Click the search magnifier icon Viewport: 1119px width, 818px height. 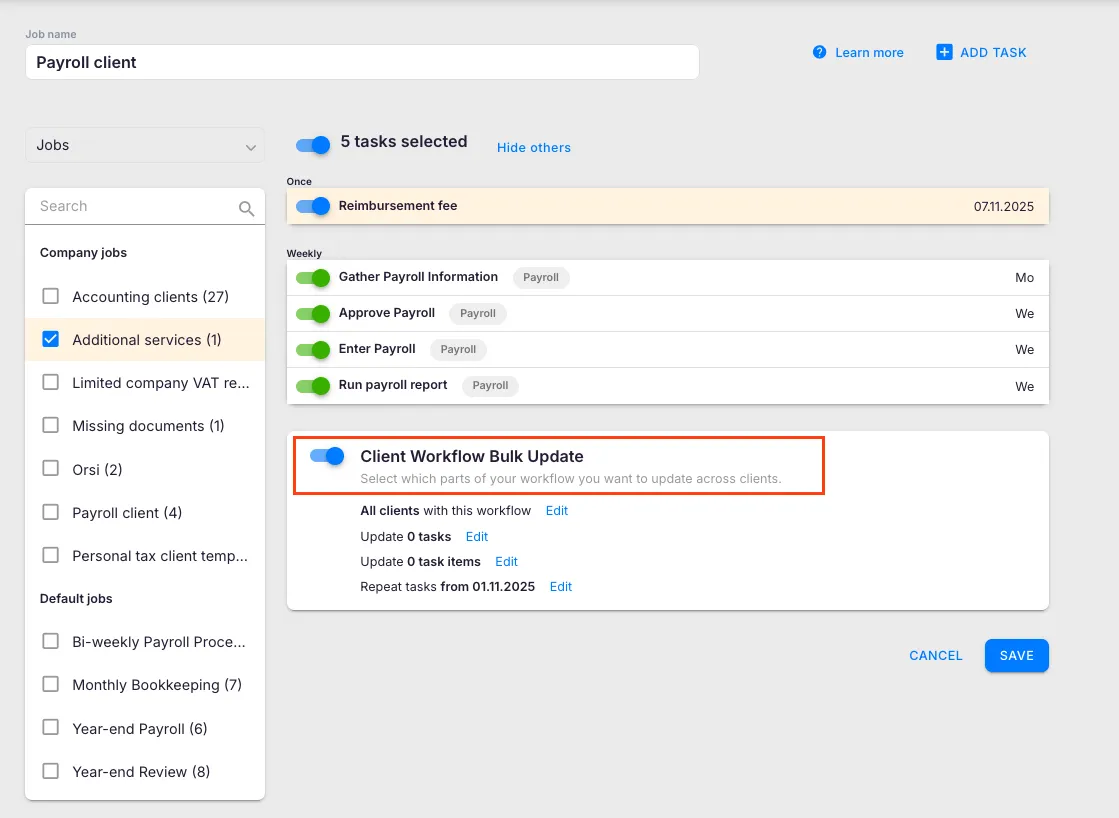(x=246, y=208)
